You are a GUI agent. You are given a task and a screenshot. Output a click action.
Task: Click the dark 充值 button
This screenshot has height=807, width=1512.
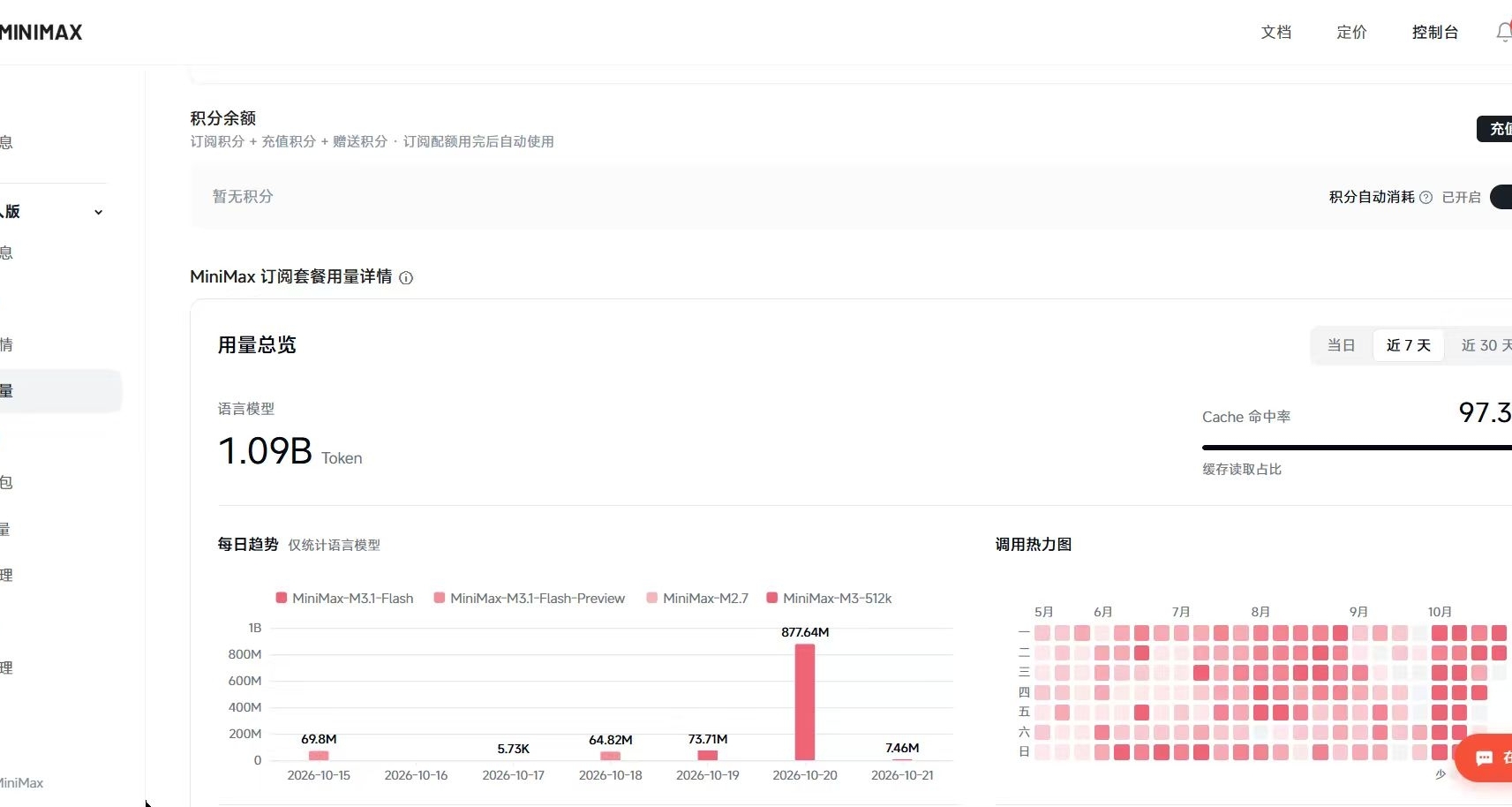click(x=1495, y=129)
